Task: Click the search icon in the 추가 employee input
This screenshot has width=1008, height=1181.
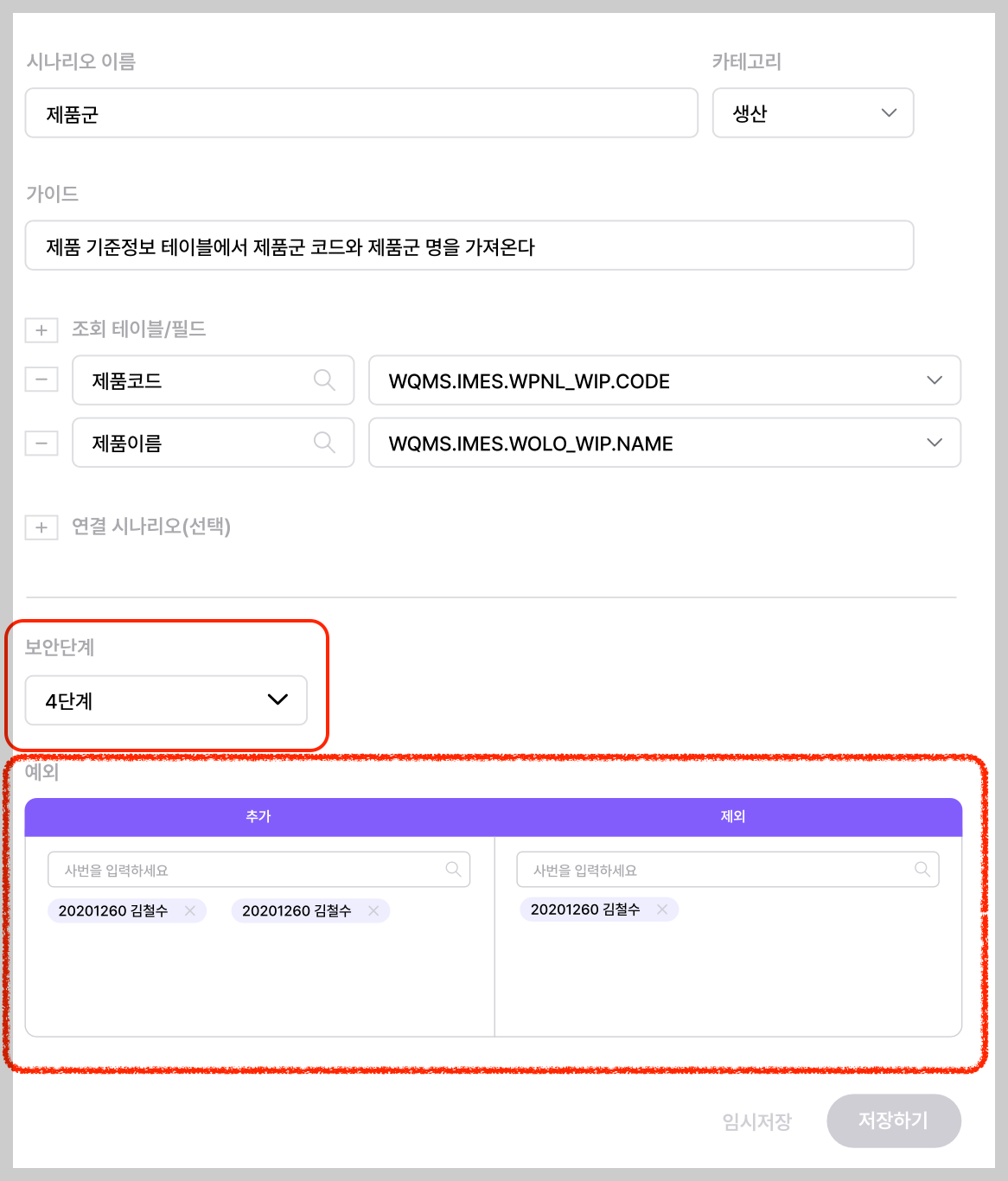Action: [x=453, y=869]
